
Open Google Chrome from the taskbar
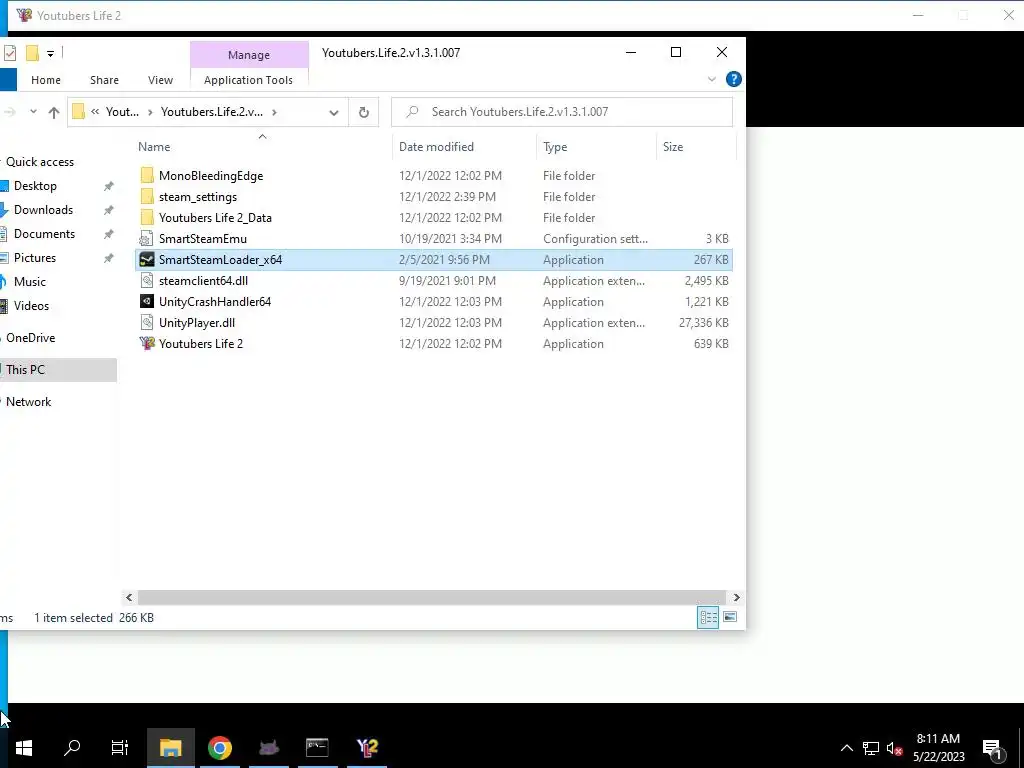(220, 747)
